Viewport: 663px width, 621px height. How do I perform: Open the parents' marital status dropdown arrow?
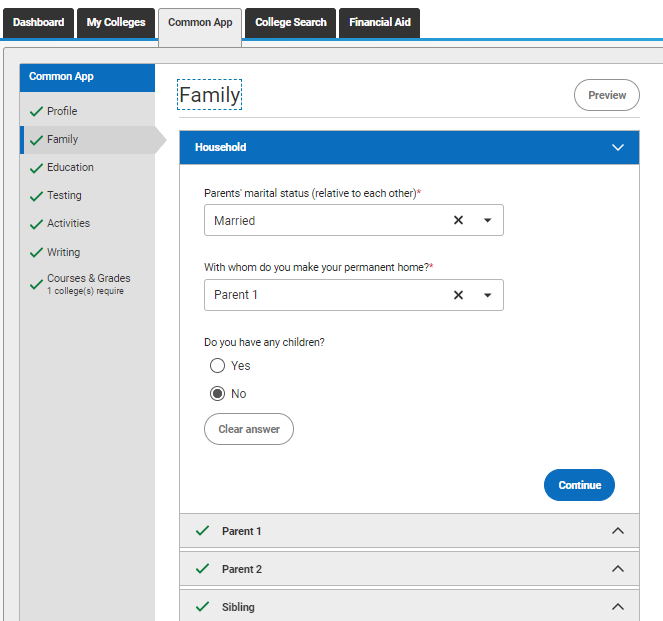point(488,220)
